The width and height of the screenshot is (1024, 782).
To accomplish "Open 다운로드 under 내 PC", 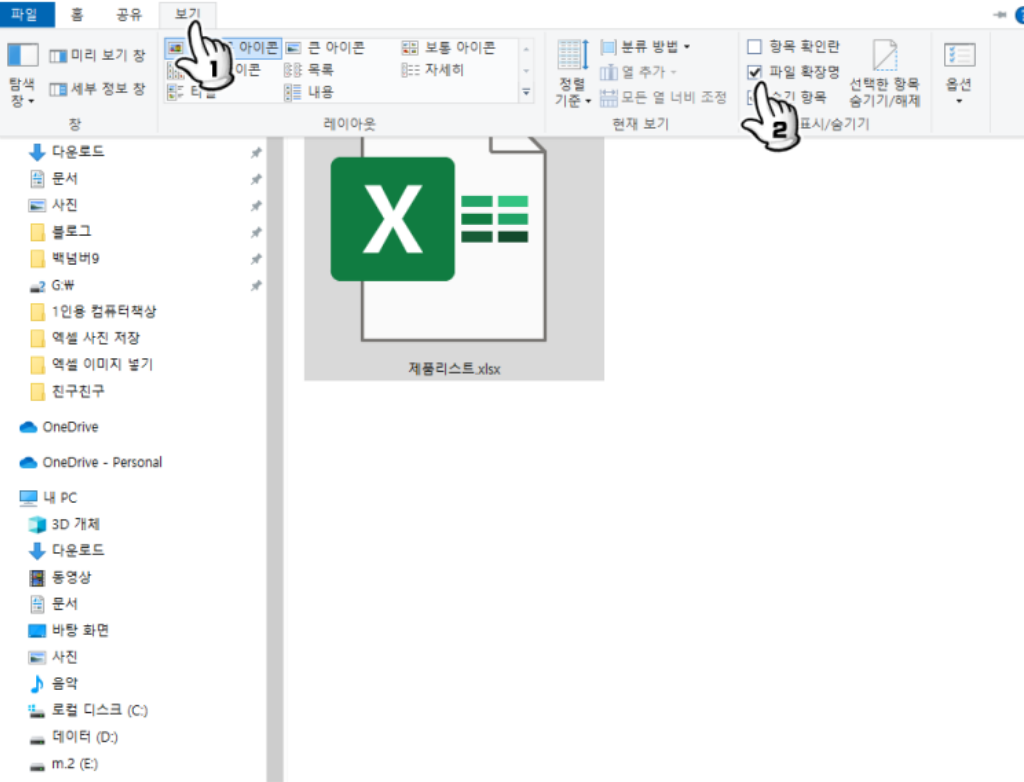I will 66,551.
